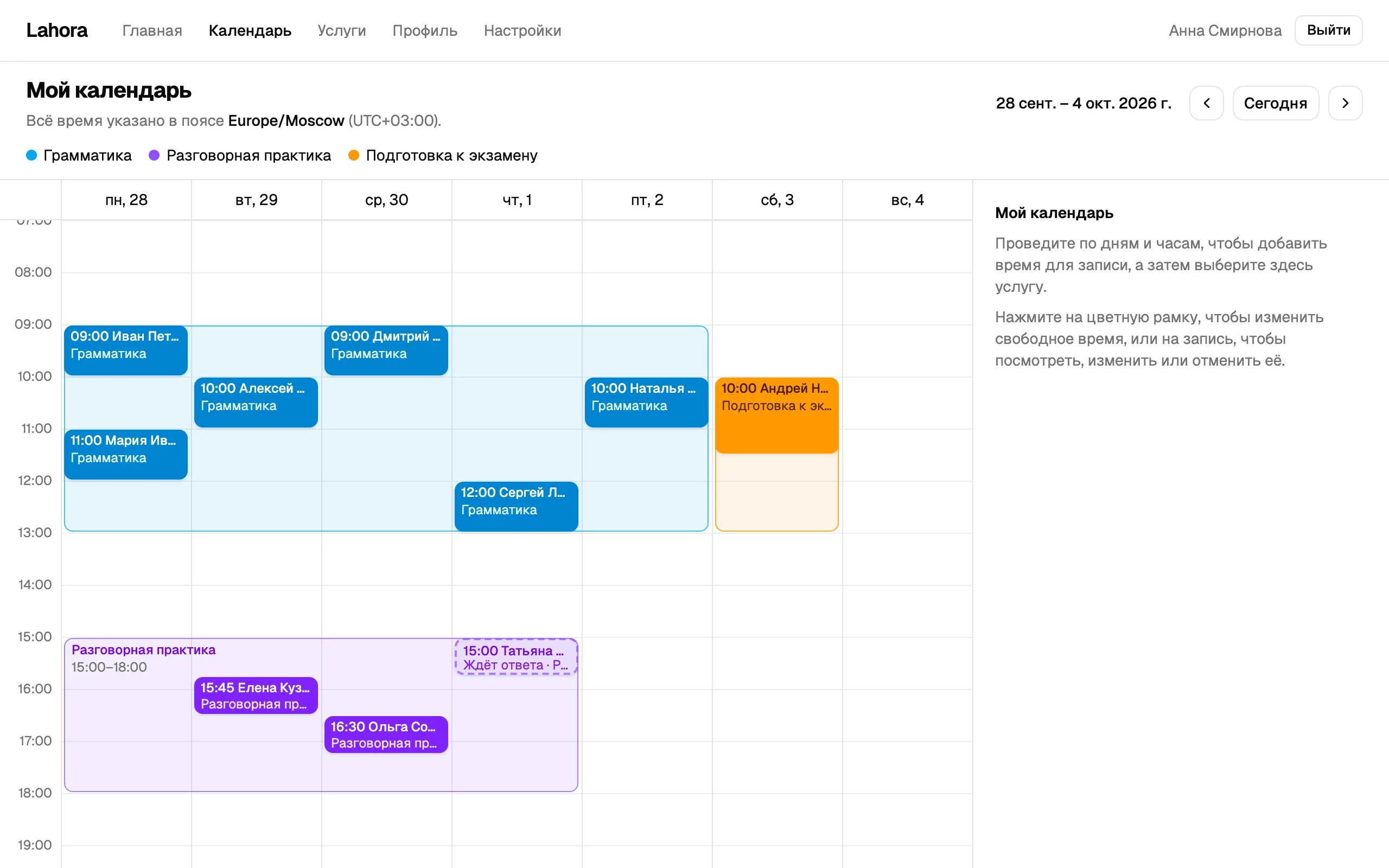Select the сб, 3 day header

coord(777,200)
